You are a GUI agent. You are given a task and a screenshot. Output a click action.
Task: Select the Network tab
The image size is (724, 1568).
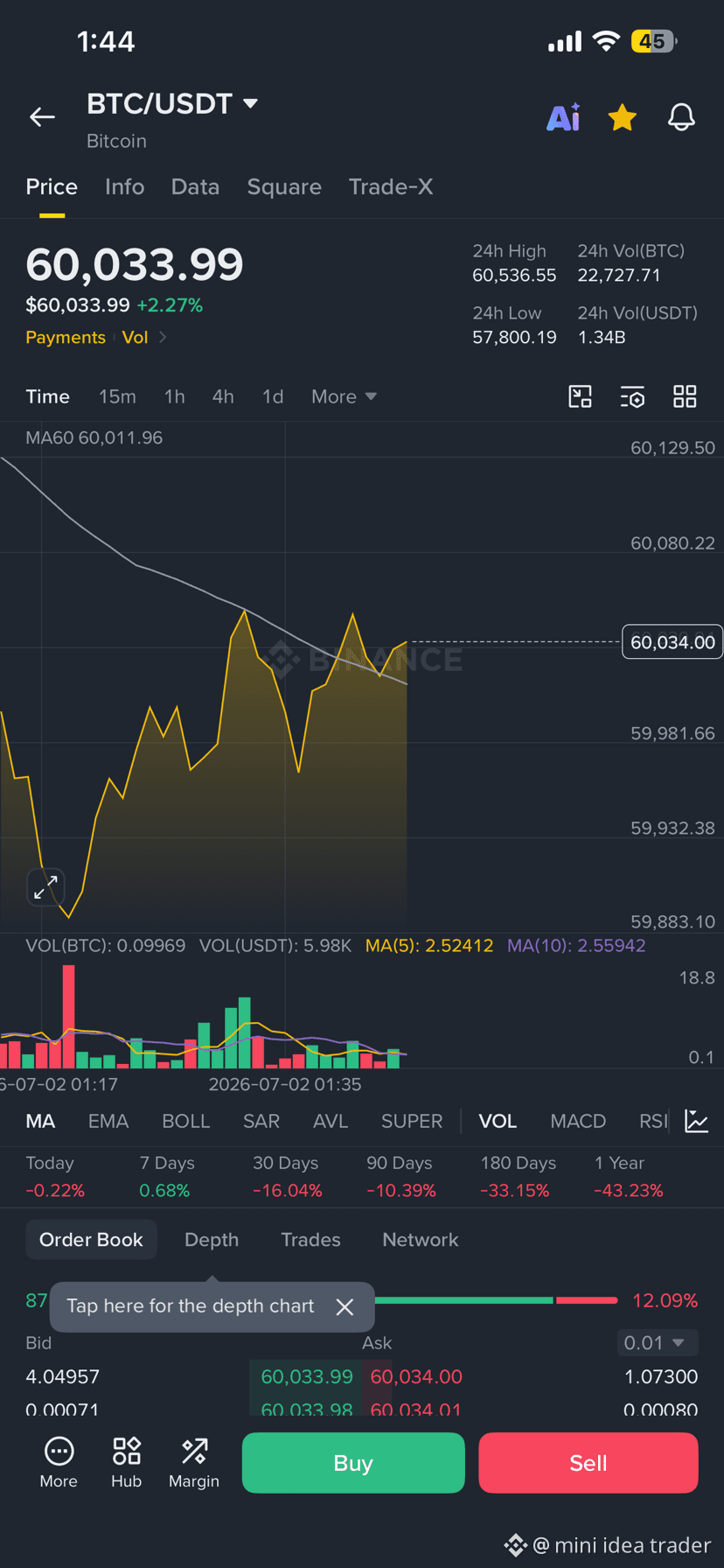click(x=421, y=1239)
